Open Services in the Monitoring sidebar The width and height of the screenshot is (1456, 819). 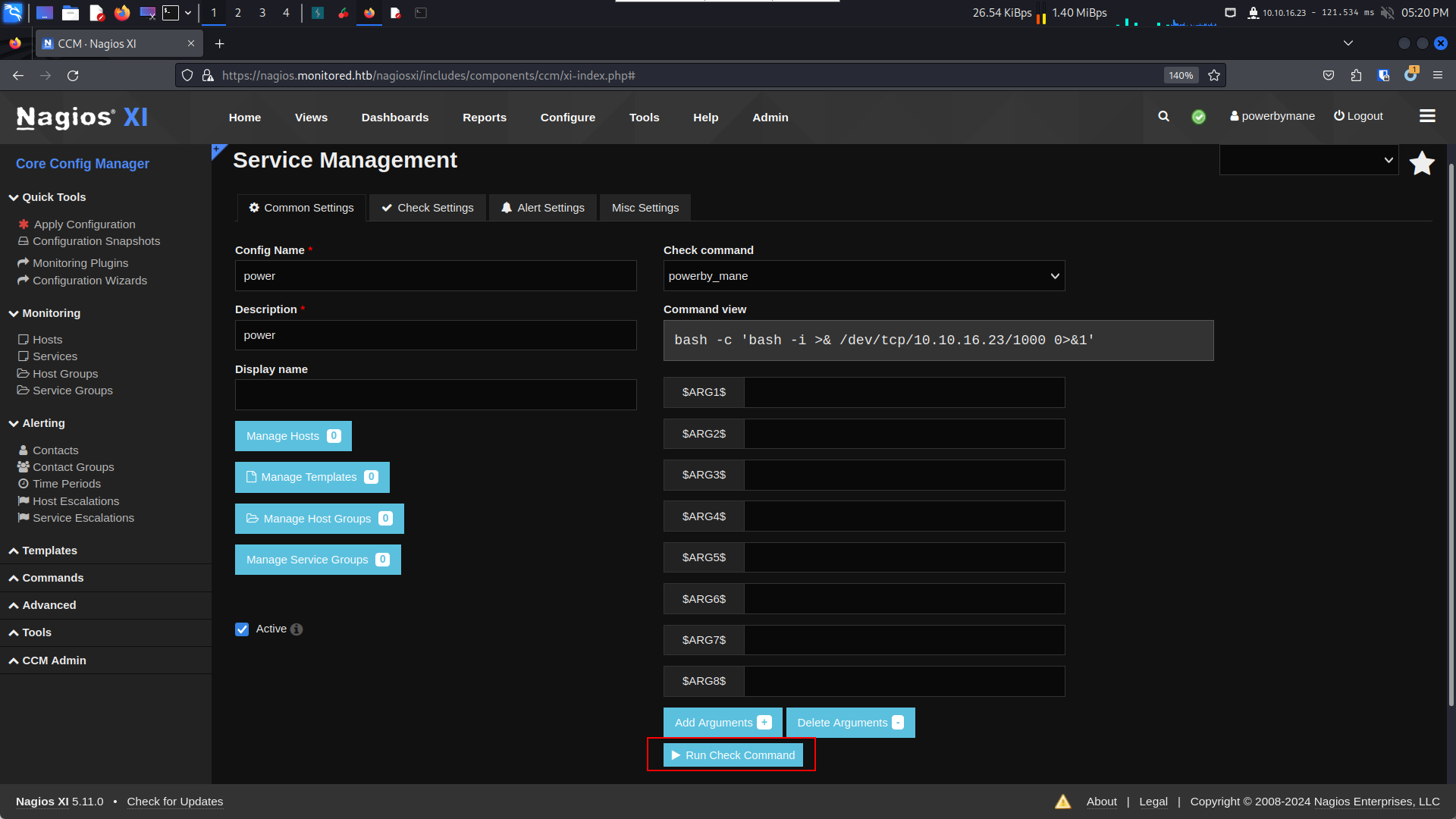pyautogui.click(x=55, y=356)
